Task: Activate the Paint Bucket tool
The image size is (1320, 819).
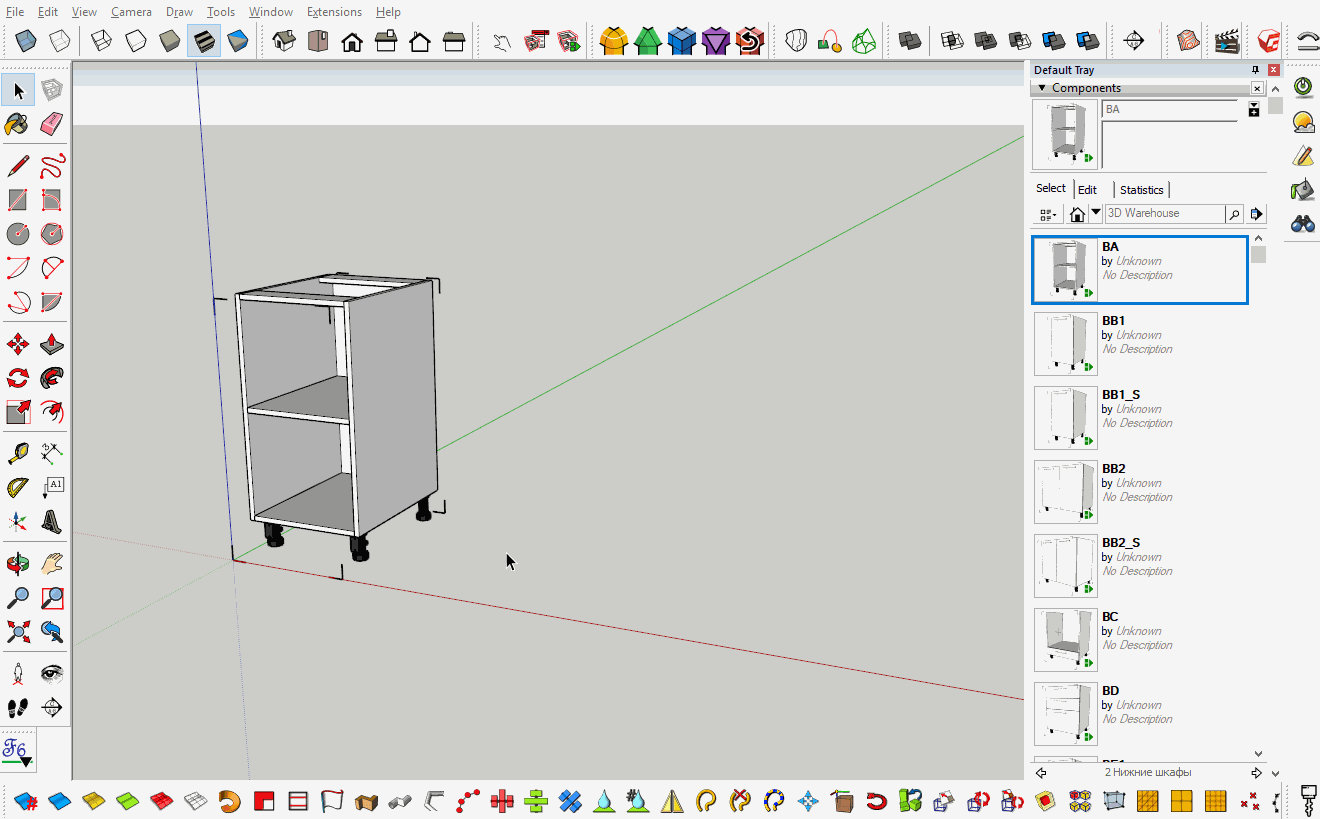Action: click(17, 124)
